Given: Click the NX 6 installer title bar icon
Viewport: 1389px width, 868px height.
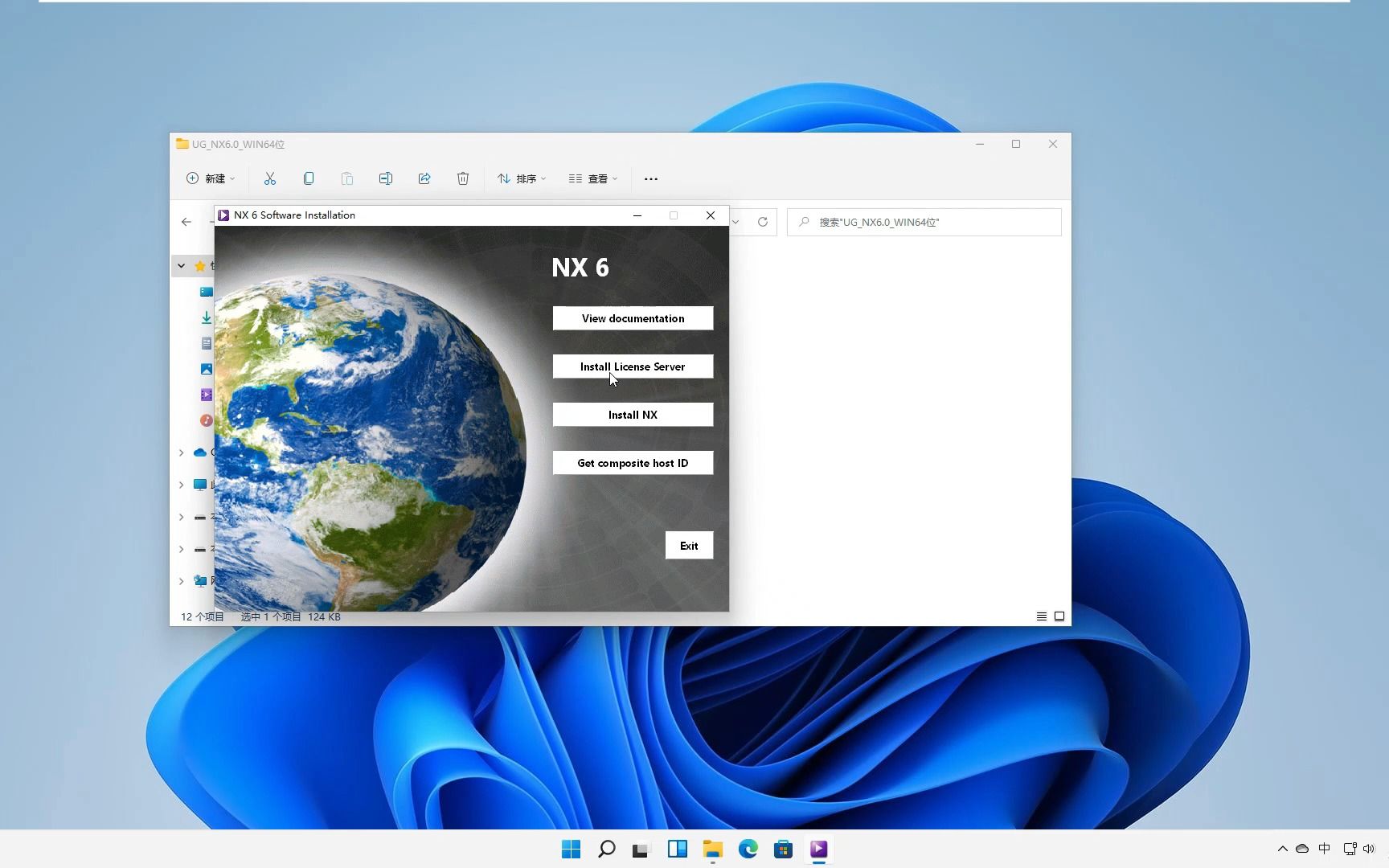Looking at the screenshot, I should pyautogui.click(x=224, y=215).
